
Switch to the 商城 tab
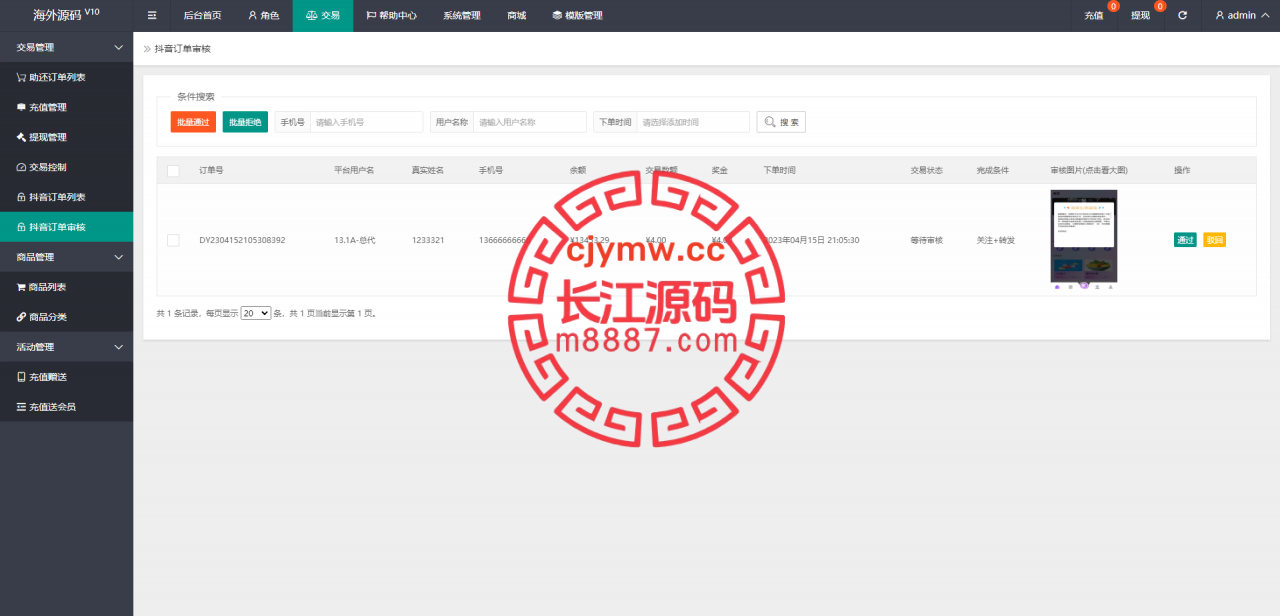[516, 16]
